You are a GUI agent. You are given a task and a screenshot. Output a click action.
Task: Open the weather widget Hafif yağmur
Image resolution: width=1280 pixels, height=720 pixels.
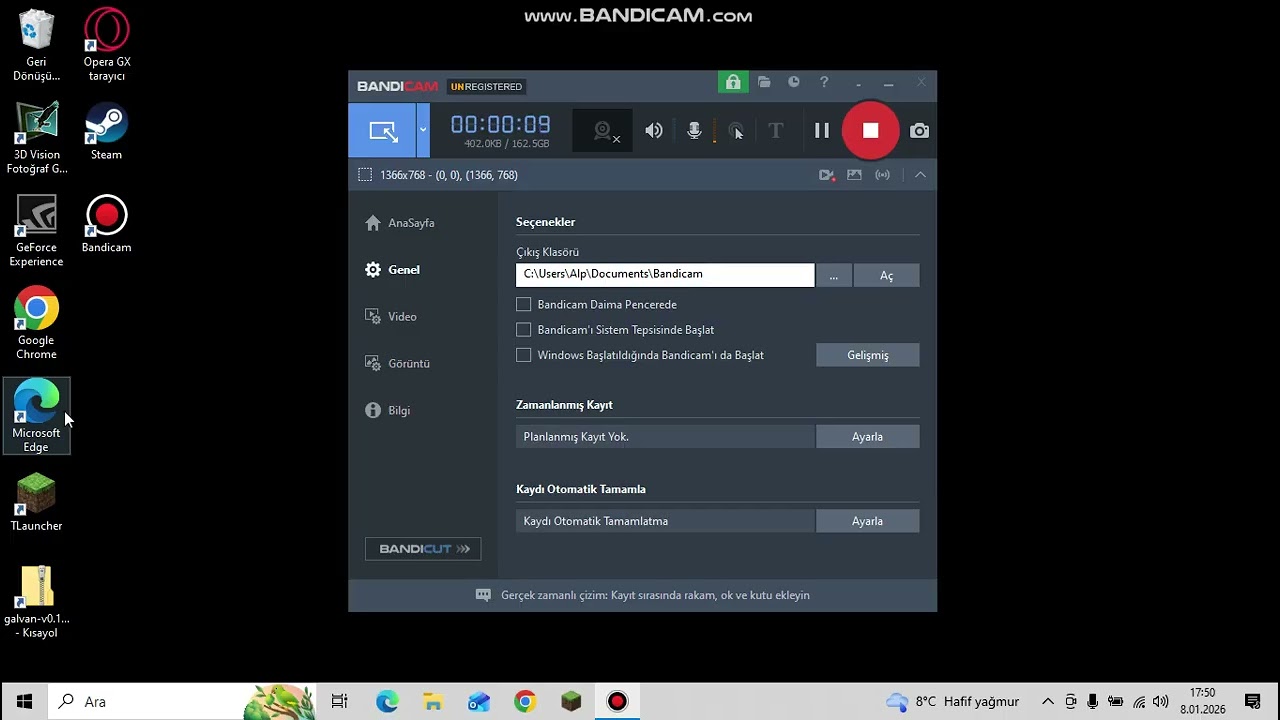point(953,702)
